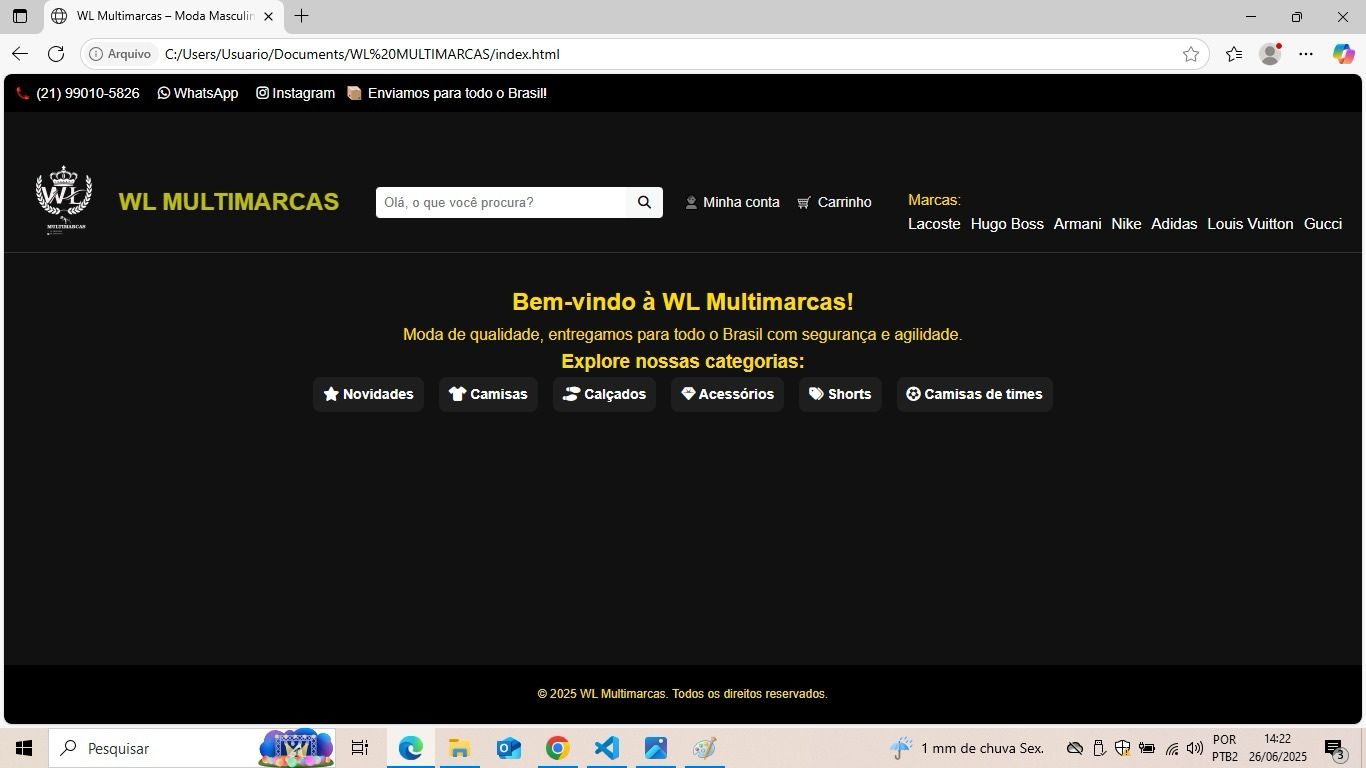
Task: Open the WhatsApp link
Action: pos(198,93)
